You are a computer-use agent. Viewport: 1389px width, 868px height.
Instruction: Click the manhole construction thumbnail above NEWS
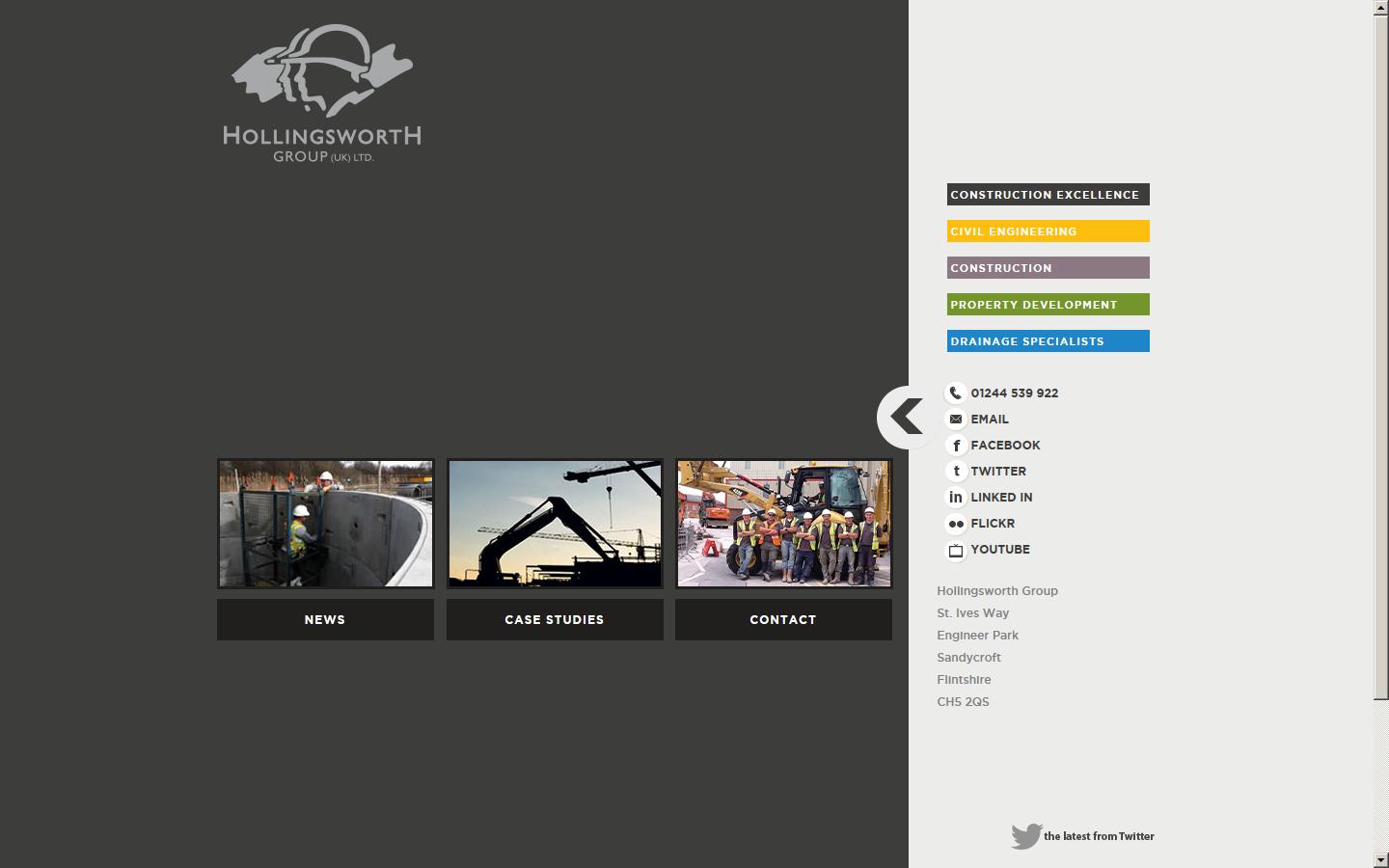(325, 523)
